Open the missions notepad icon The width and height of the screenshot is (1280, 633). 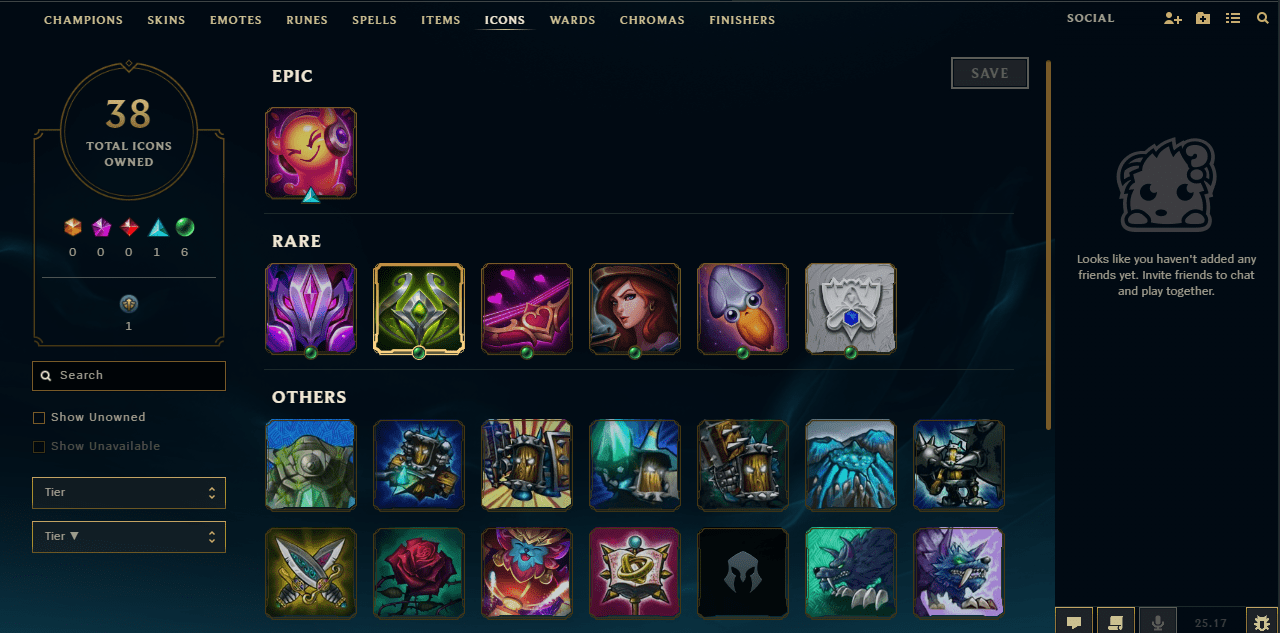coord(1116,621)
